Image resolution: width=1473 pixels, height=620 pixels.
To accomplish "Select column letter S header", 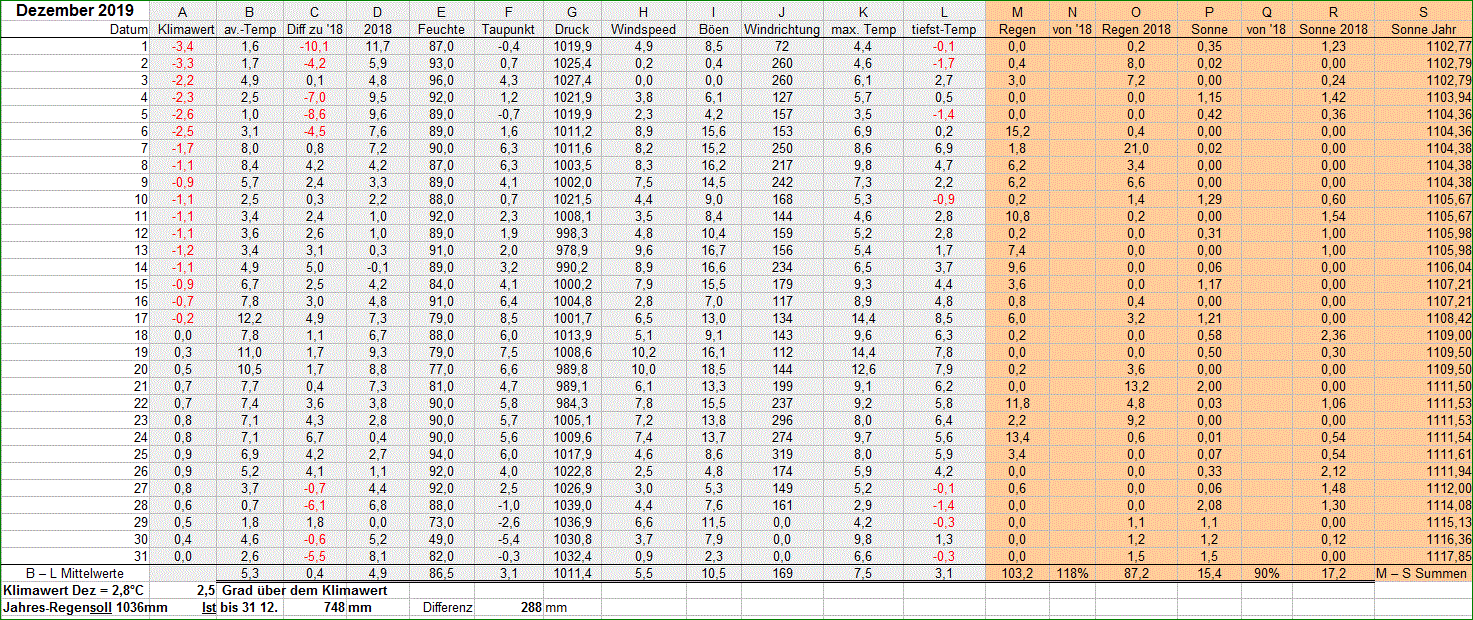I will click(x=1423, y=12).
